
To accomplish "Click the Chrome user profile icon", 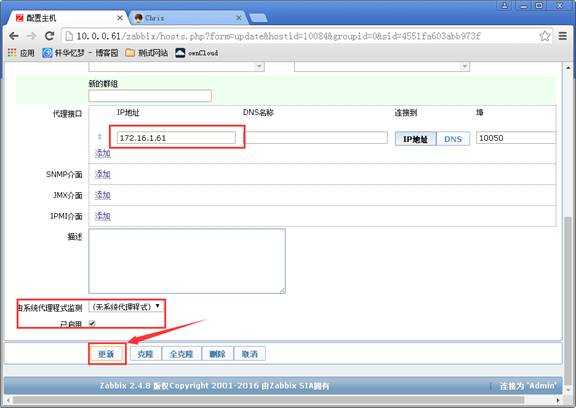I will (505, 5).
